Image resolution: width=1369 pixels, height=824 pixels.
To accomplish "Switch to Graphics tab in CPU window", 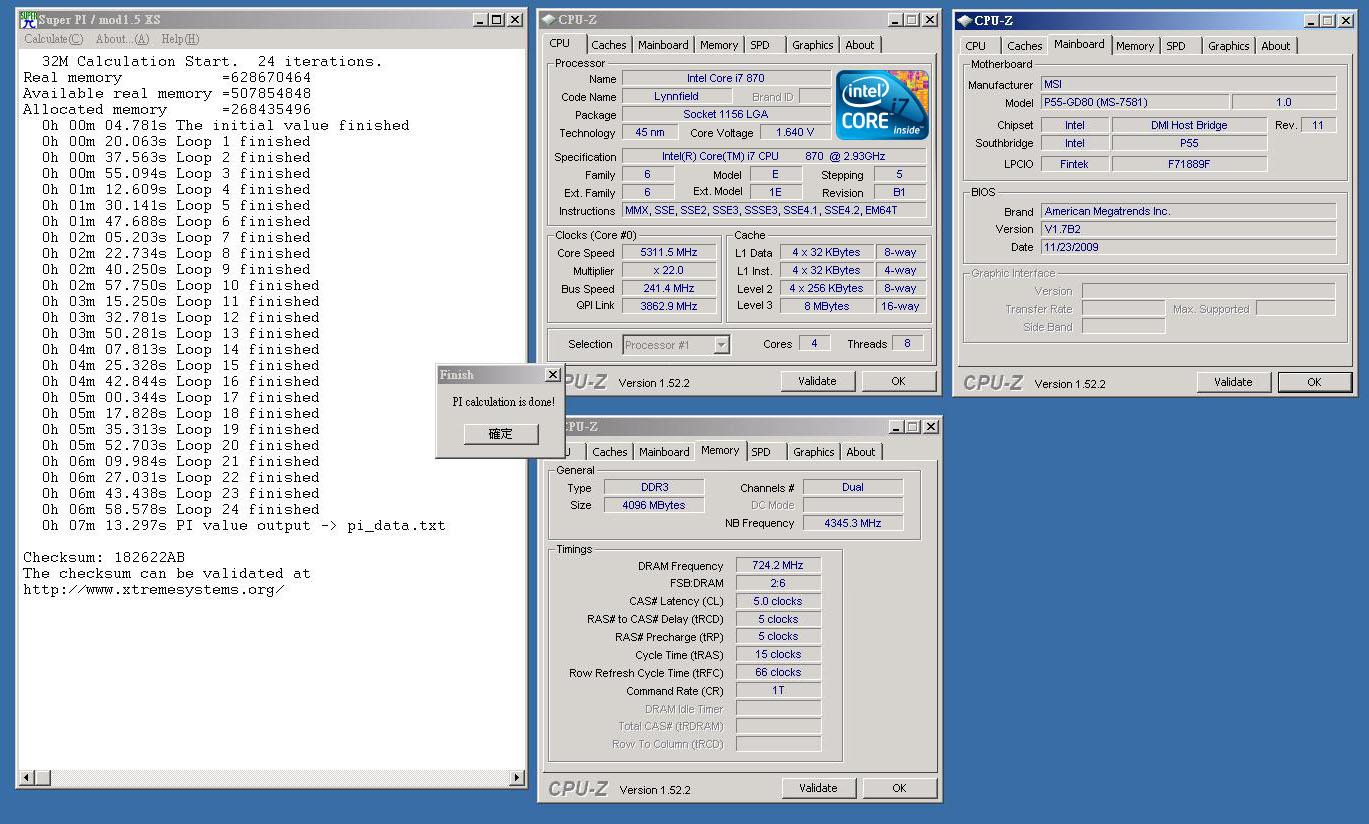I will (812, 45).
